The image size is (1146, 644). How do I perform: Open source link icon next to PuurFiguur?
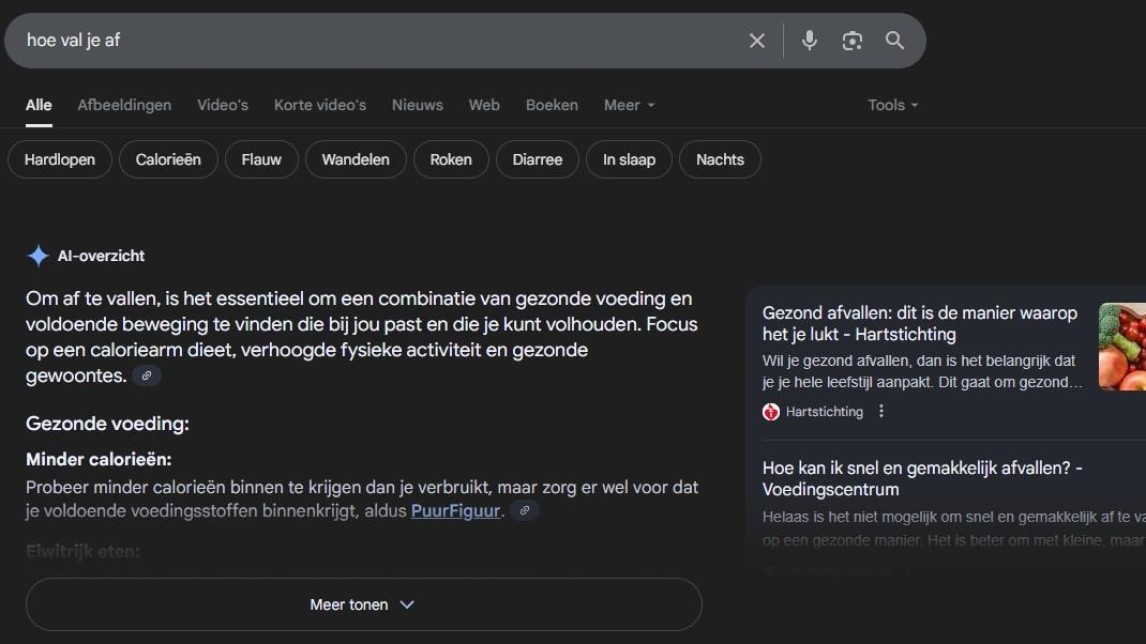[x=524, y=511]
